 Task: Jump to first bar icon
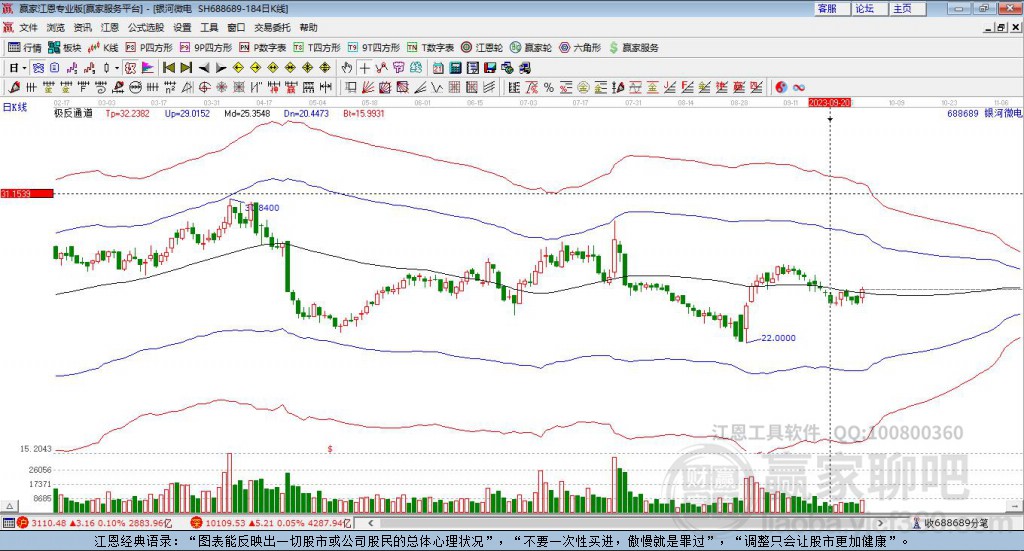tap(168, 68)
